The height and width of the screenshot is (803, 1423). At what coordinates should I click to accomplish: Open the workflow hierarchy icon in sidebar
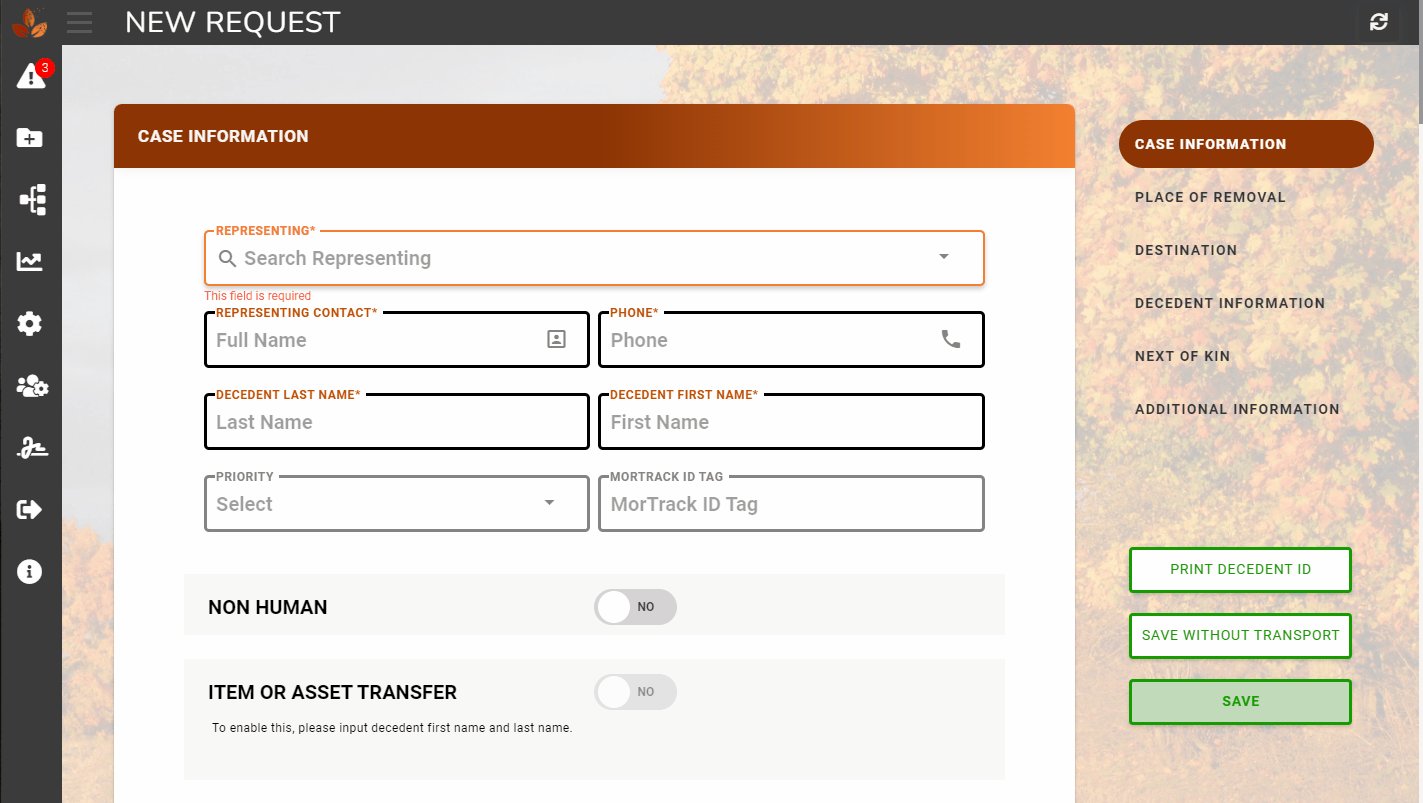pos(30,199)
